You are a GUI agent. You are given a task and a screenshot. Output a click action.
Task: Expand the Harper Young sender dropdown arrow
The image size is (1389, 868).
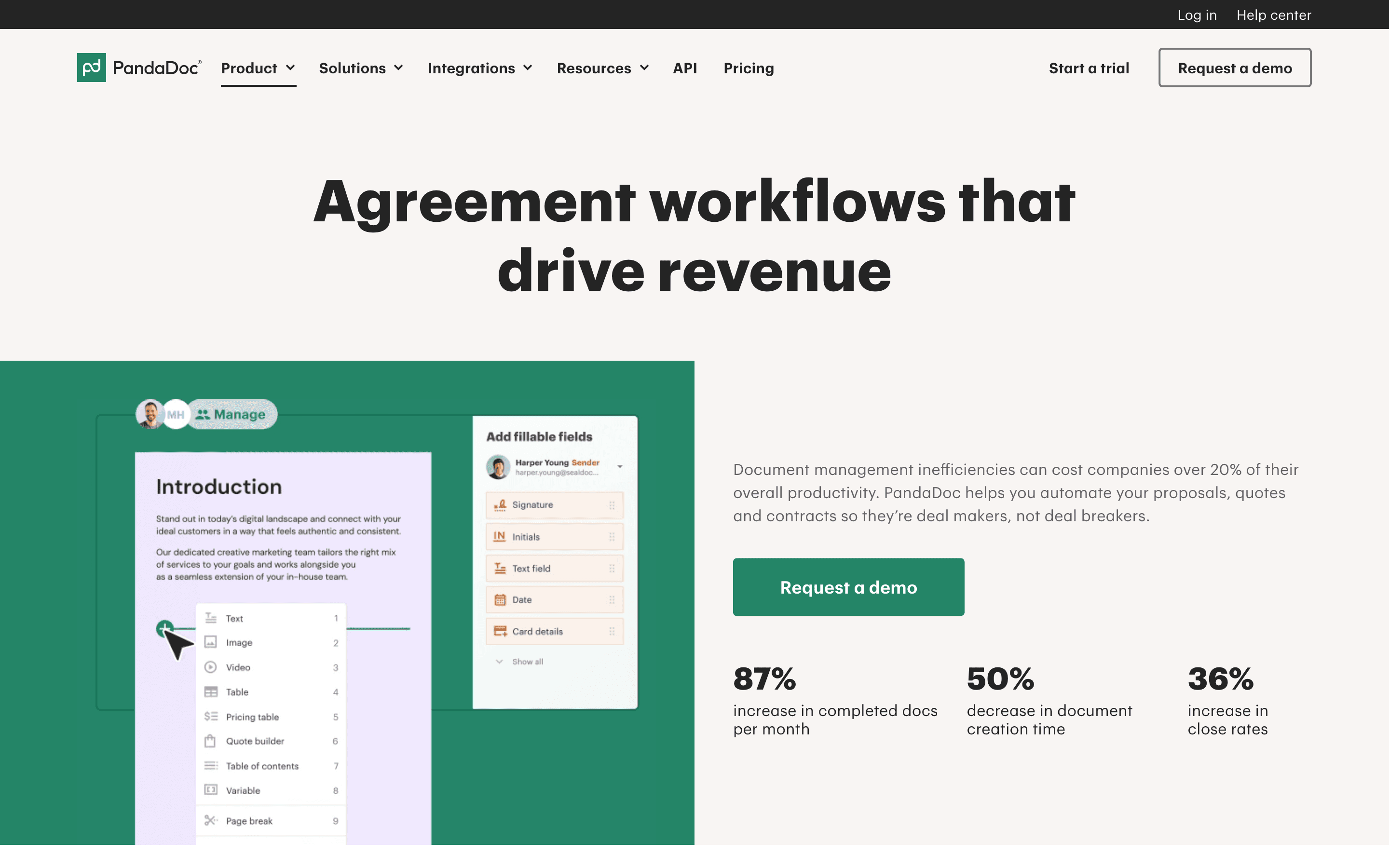620,467
